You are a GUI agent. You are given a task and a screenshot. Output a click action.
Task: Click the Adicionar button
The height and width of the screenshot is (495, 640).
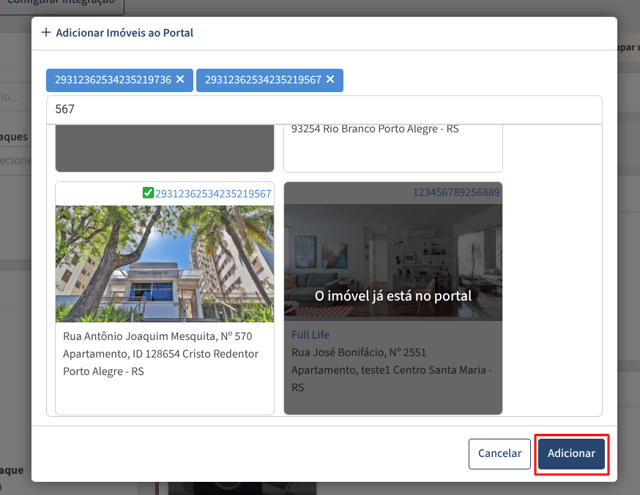[571, 453]
